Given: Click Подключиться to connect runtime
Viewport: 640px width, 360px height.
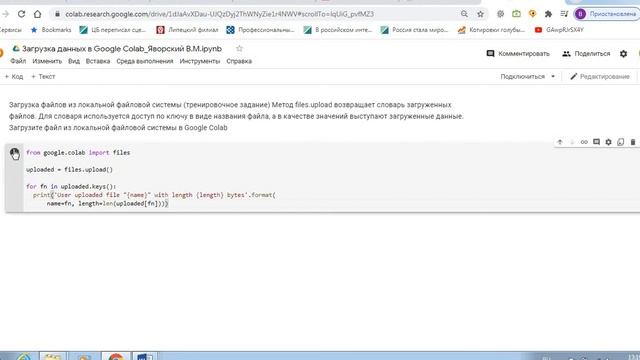Looking at the screenshot, I should [522, 76].
